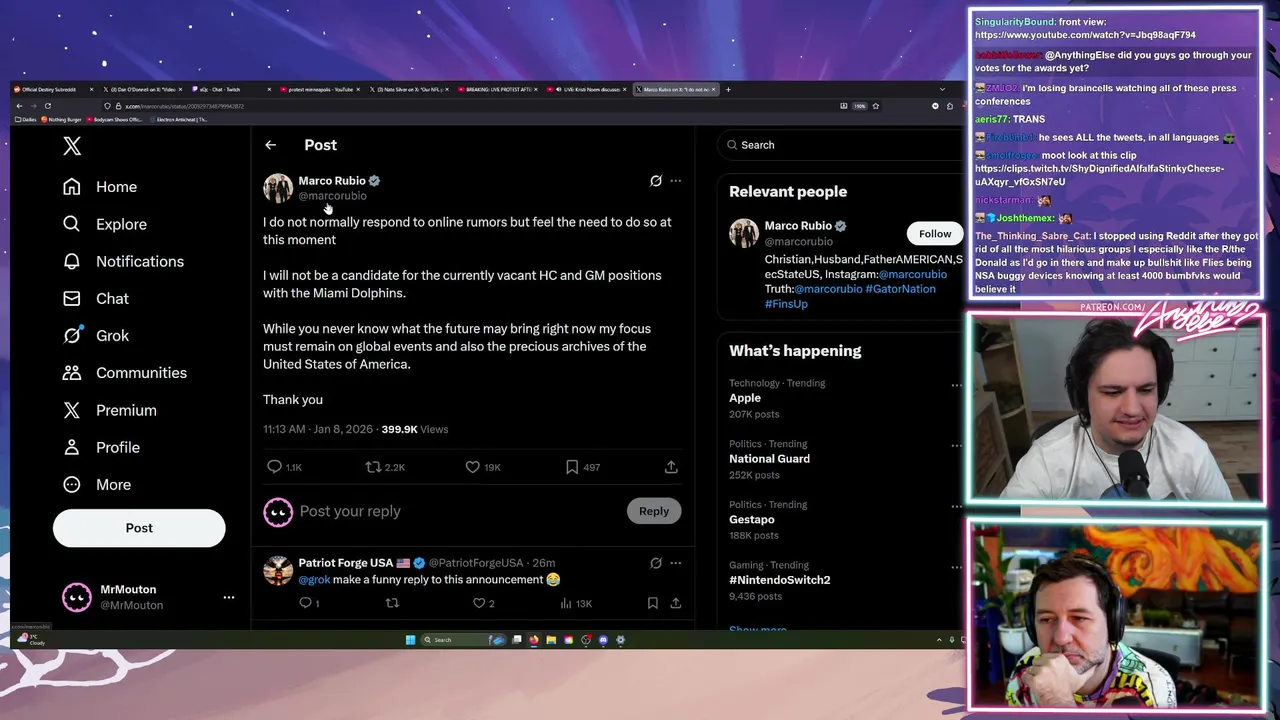Share Marco Rubio's post via share icon

(x=671, y=467)
